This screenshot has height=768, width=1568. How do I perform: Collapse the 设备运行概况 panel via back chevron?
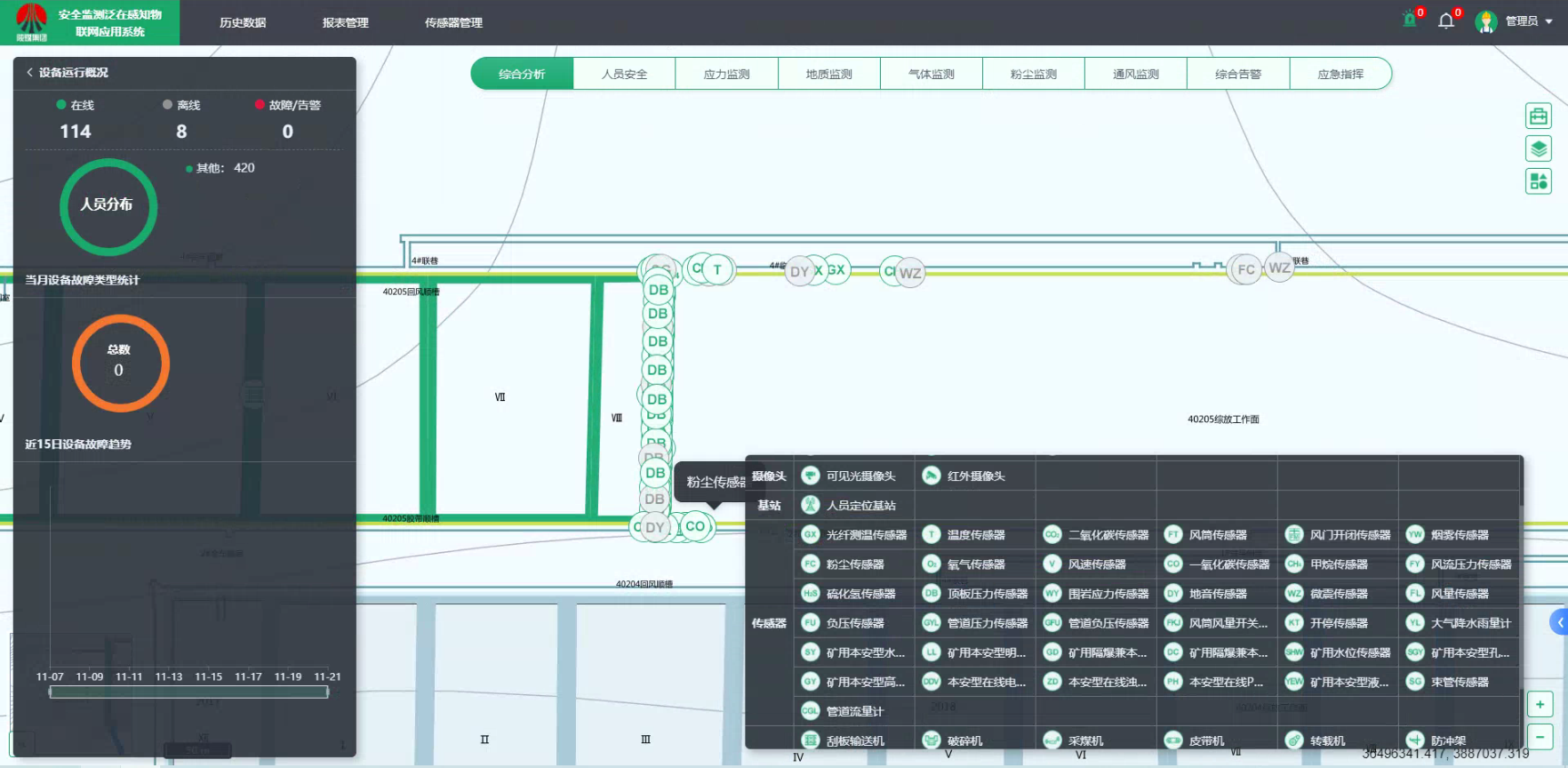click(29, 72)
